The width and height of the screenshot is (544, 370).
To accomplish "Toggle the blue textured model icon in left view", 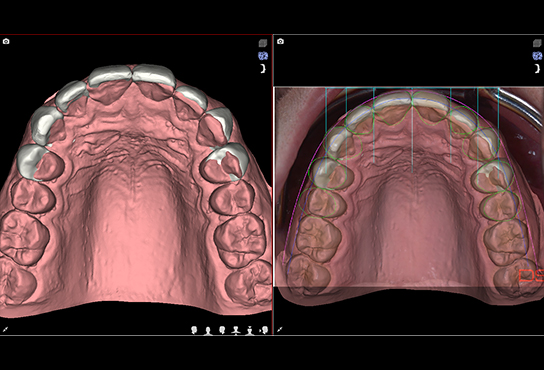I will [x=263, y=56].
